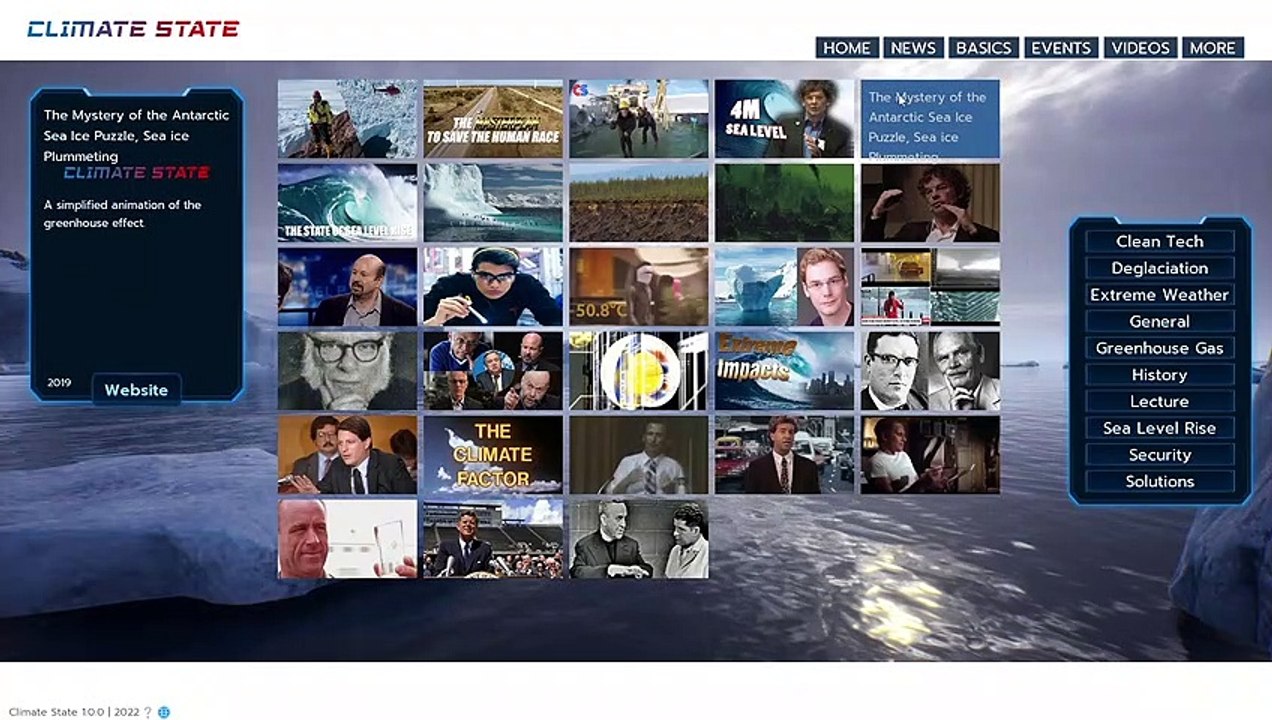This screenshot has height=720, width=1272.
Task: Open the five-men panel collage thumbnail
Action: tap(493, 371)
